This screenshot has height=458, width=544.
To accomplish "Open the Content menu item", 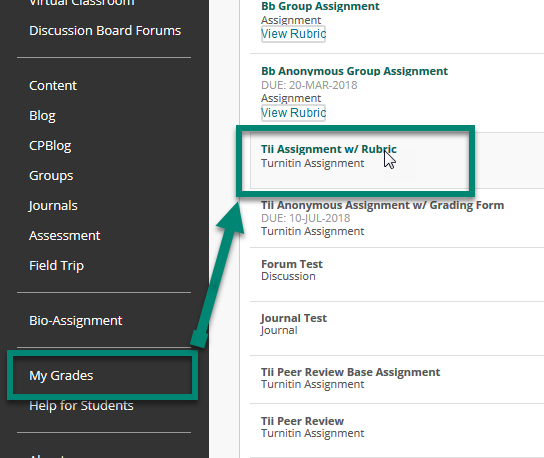I will point(53,85).
